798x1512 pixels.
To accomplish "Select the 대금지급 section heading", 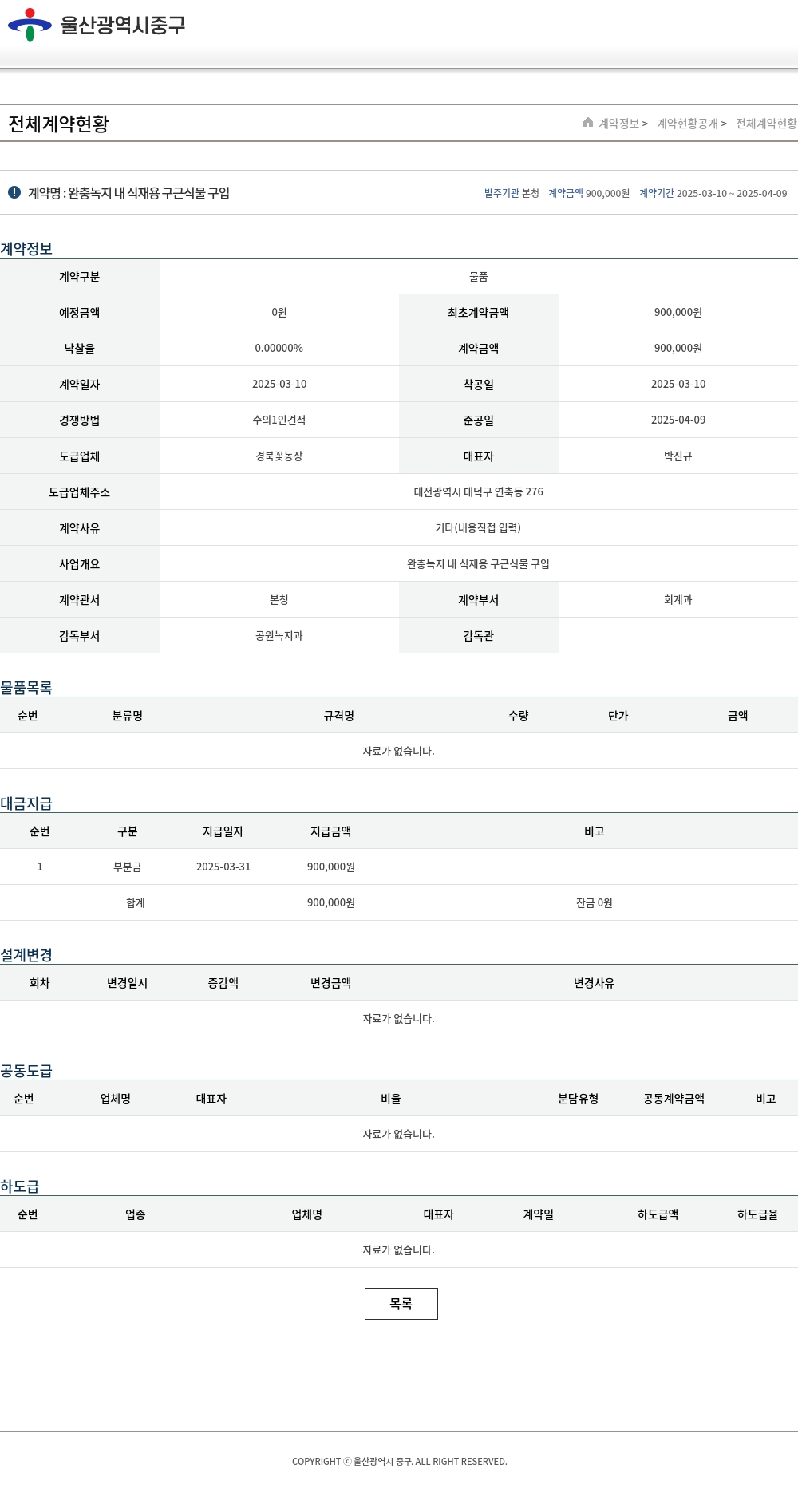I will [x=26, y=803].
